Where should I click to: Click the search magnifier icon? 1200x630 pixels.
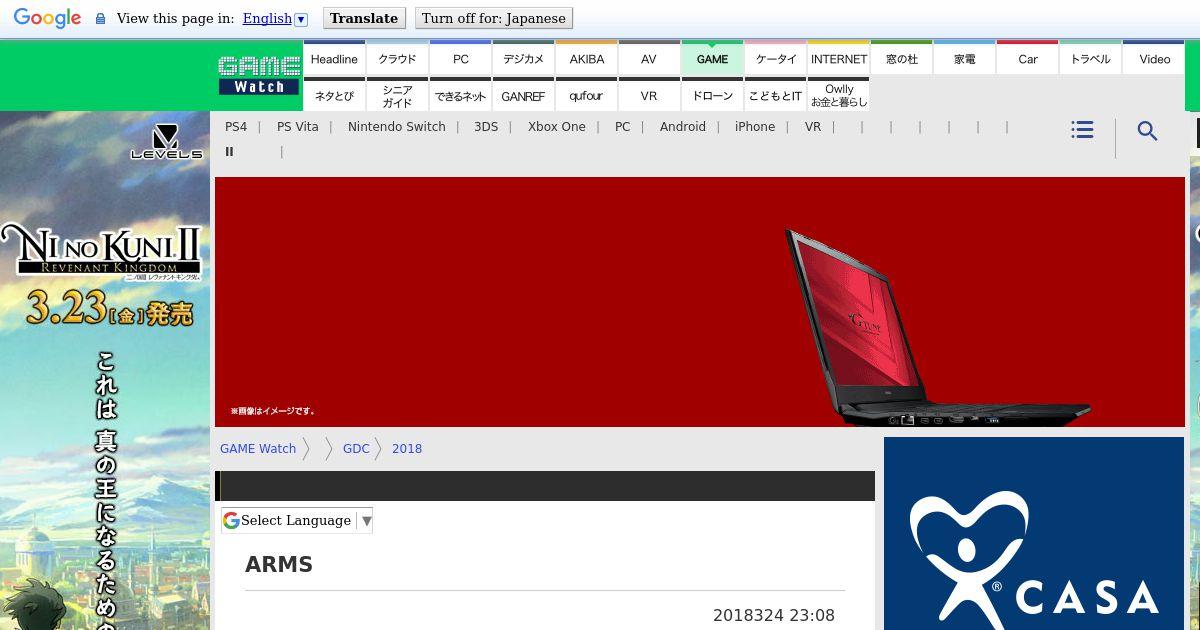click(1147, 131)
